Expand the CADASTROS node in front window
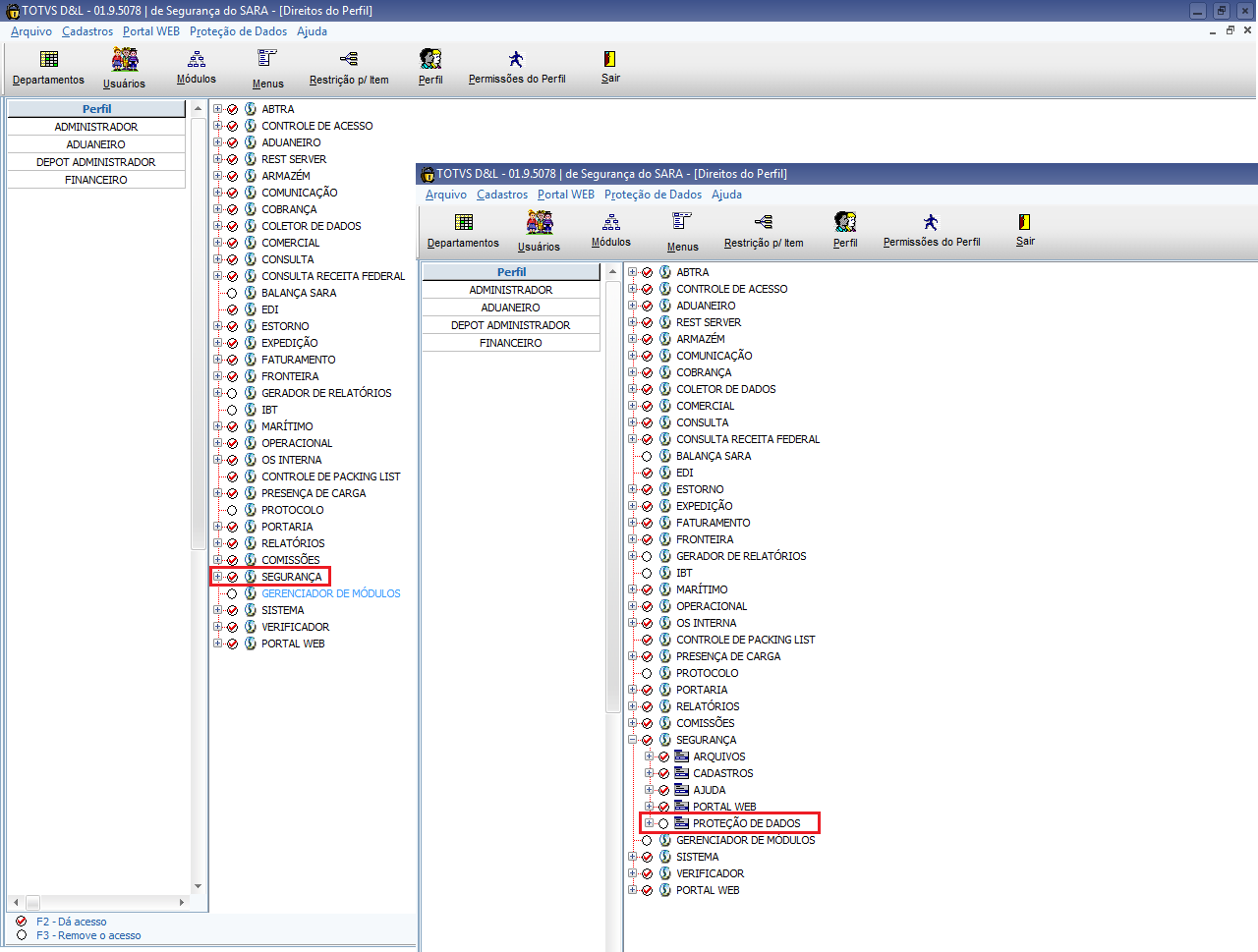The image size is (1258, 952). pos(650,773)
